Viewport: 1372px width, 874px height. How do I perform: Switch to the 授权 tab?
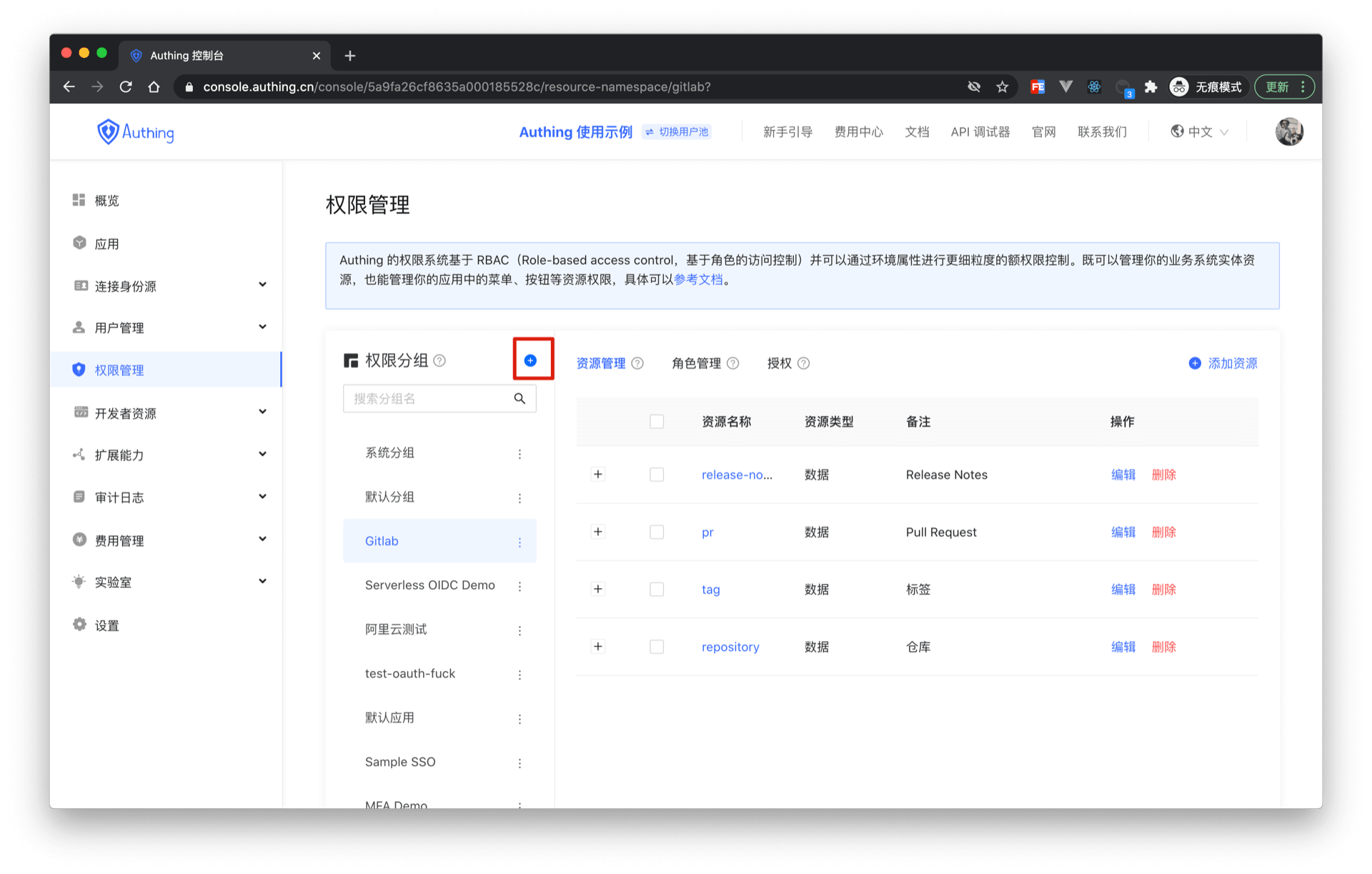point(779,363)
